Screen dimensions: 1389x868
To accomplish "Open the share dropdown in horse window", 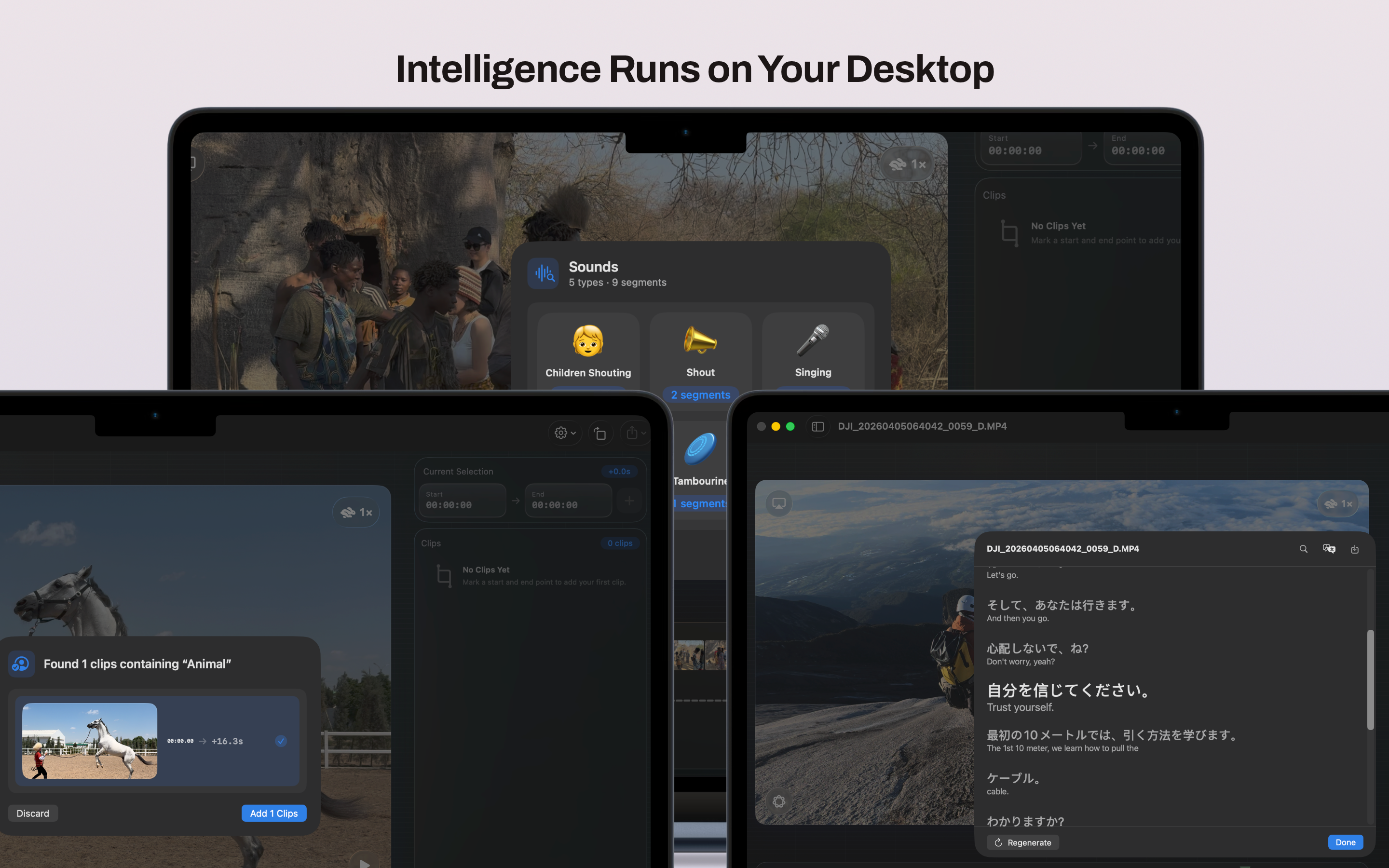I will pos(635,433).
